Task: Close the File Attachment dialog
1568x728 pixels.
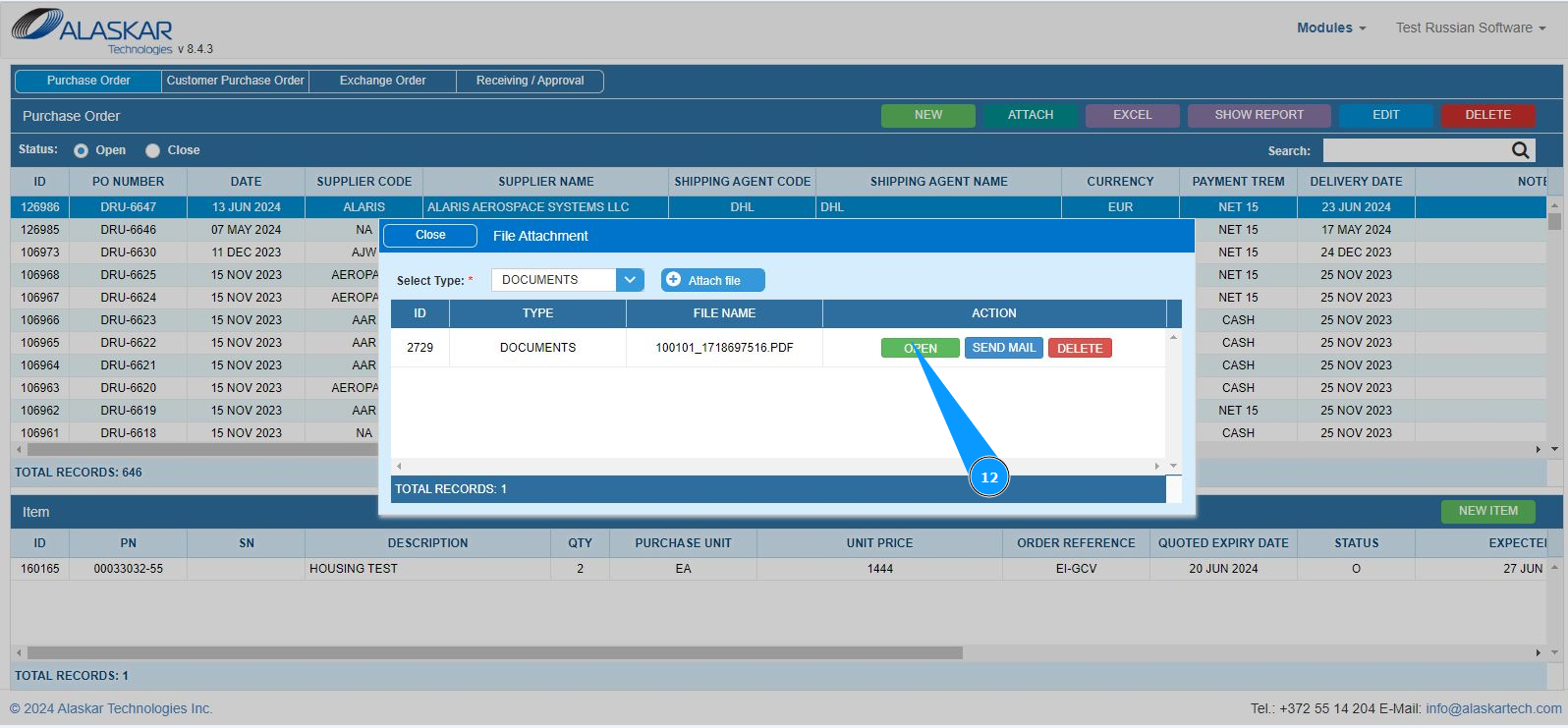Action: pos(430,236)
